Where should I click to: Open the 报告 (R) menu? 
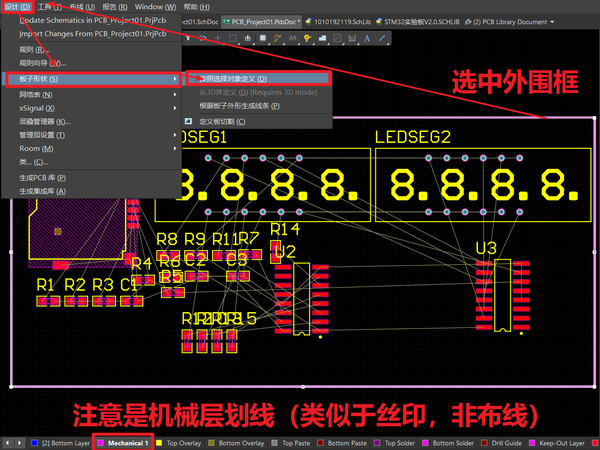coord(115,7)
